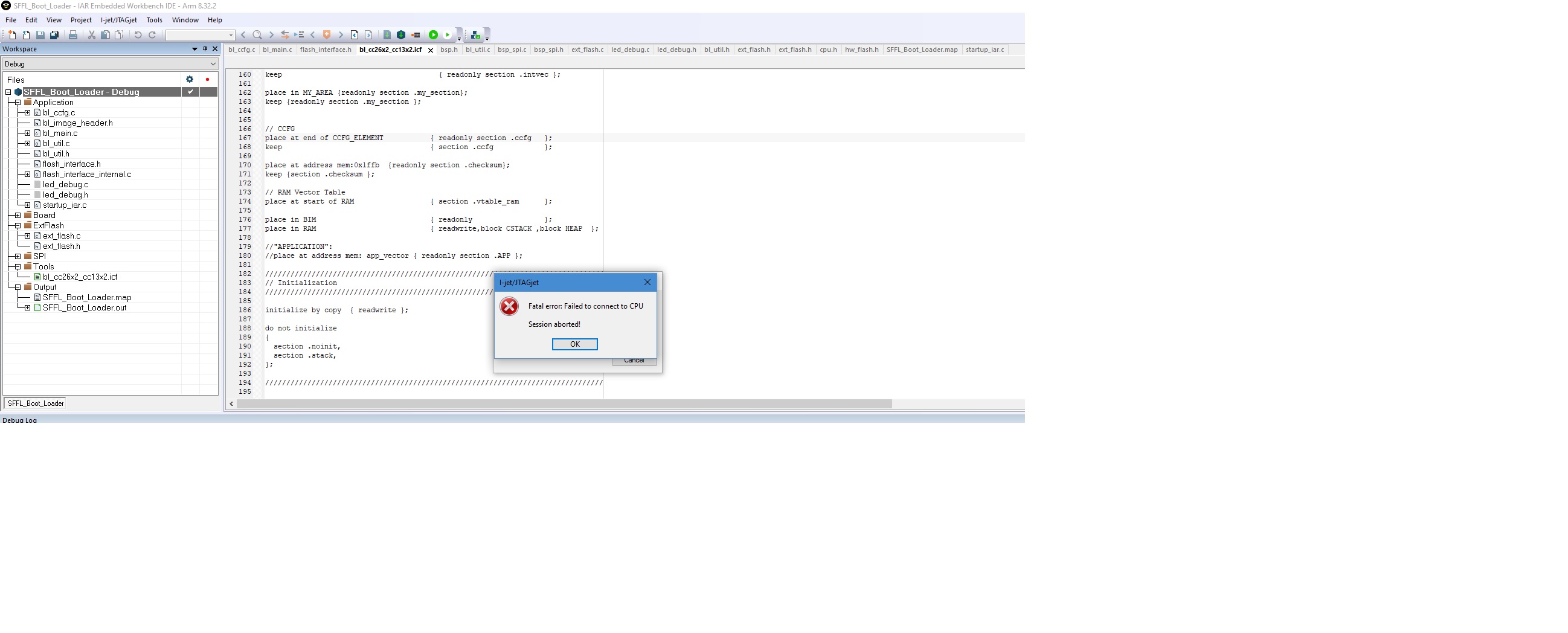Open ext_flash.h under the ExtFlash group
This screenshot has width=1568, height=633.
click(x=61, y=246)
